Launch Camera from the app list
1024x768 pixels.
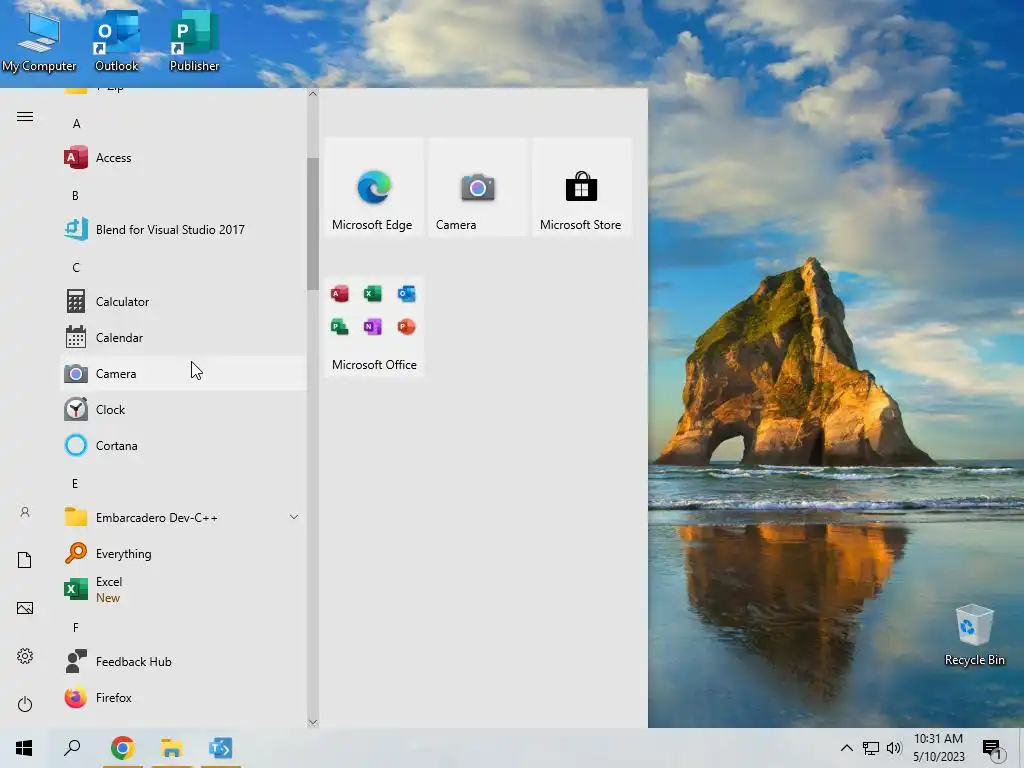pyautogui.click(x=183, y=374)
